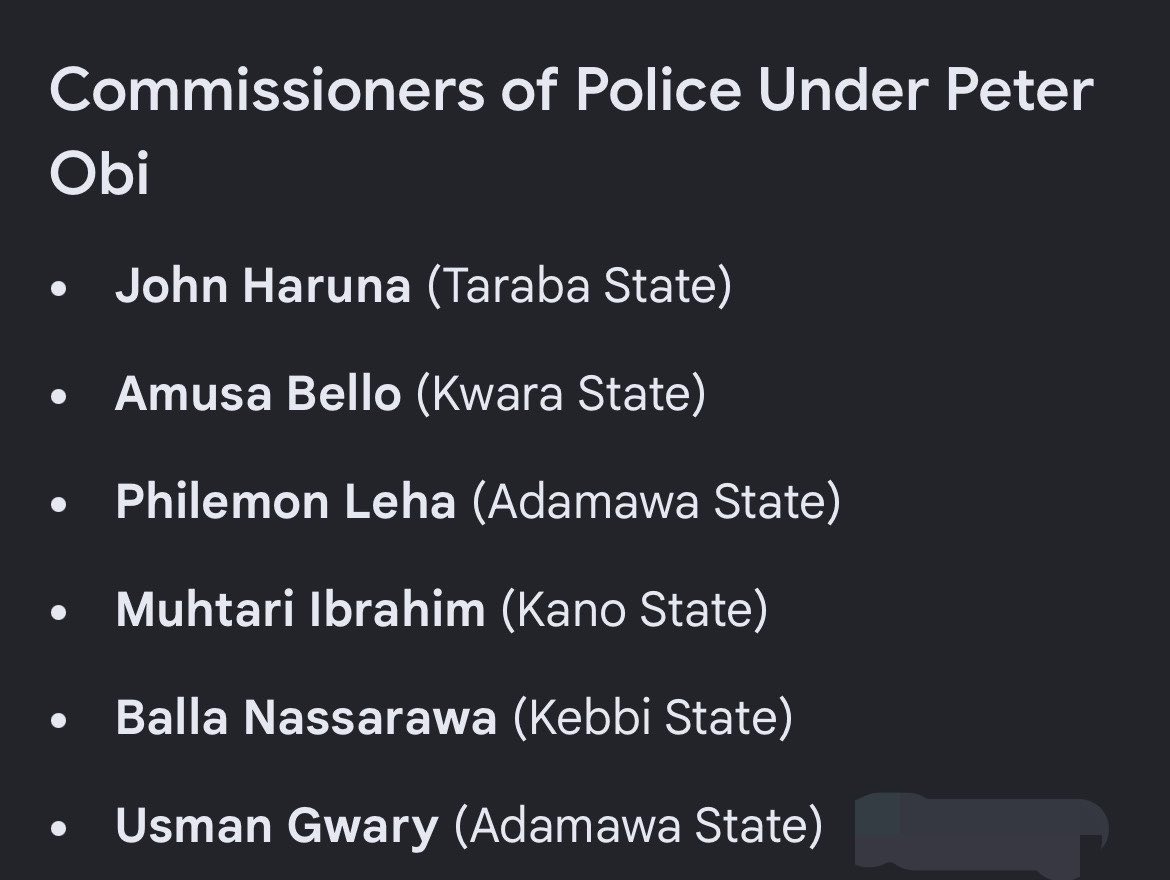Viewport: 1170px width, 880px height.
Task: Click Adamawa State beside Philemon Leha
Action: point(657,502)
